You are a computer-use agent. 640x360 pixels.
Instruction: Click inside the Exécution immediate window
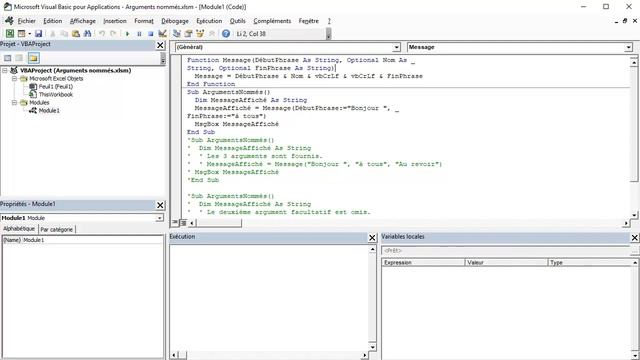pos(269,298)
